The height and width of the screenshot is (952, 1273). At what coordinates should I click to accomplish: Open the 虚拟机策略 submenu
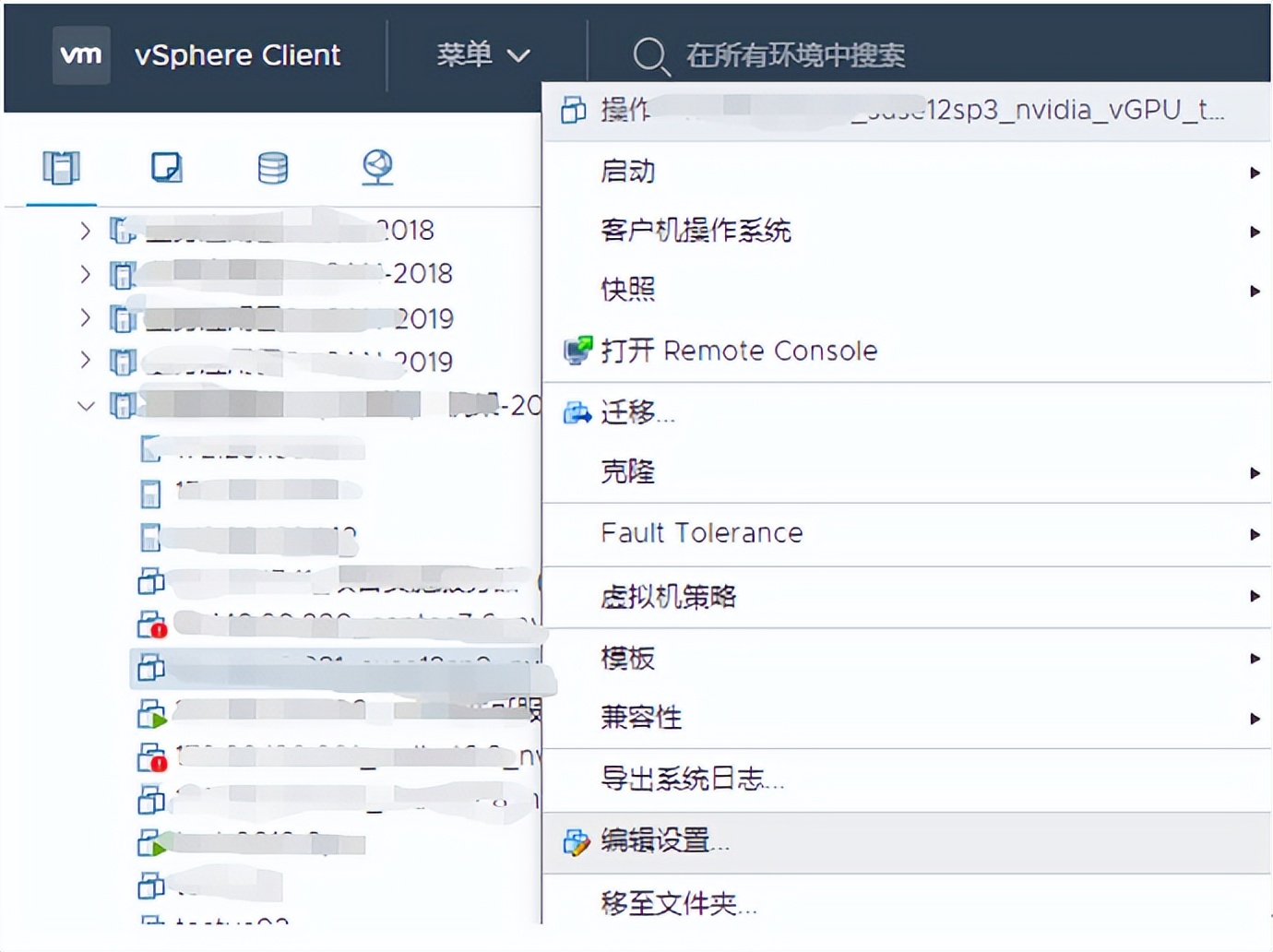click(x=906, y=597)
